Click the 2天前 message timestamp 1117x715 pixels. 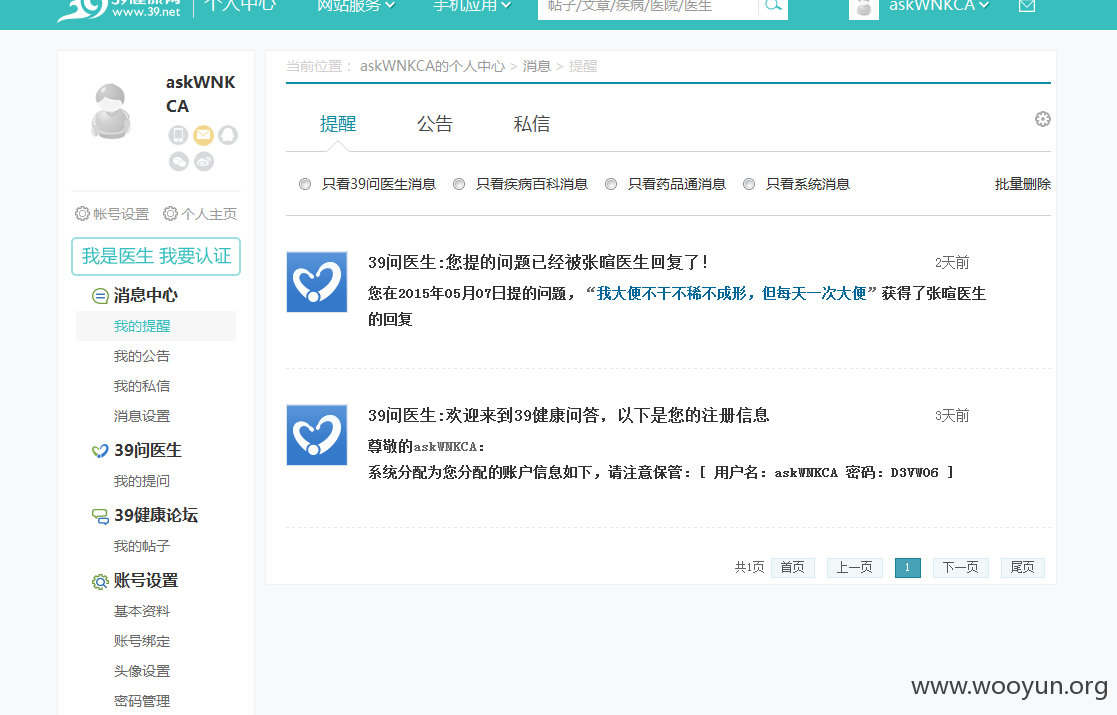click(x=952, y=263)
